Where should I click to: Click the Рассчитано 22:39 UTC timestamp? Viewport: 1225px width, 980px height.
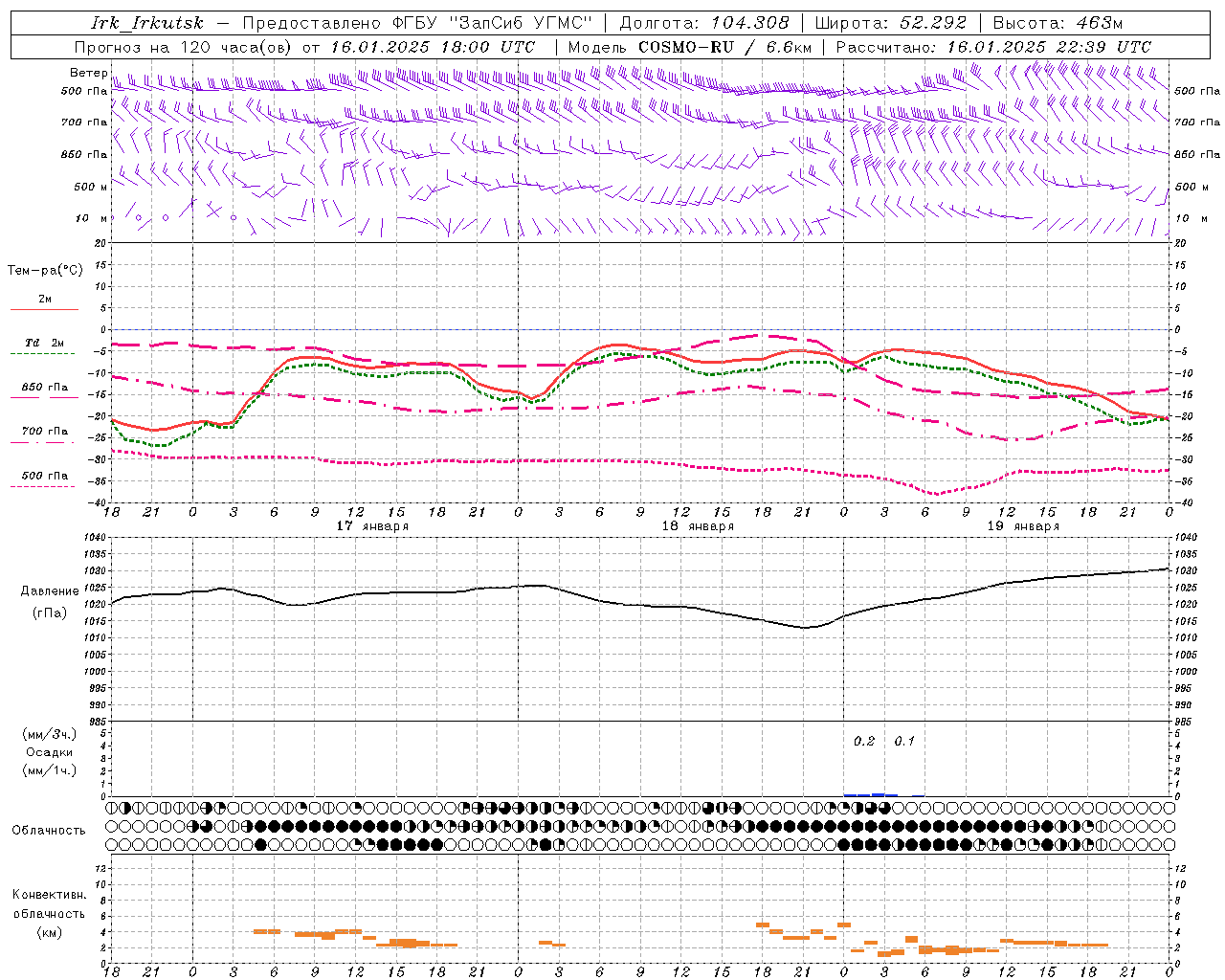click(x=993, y=47)
